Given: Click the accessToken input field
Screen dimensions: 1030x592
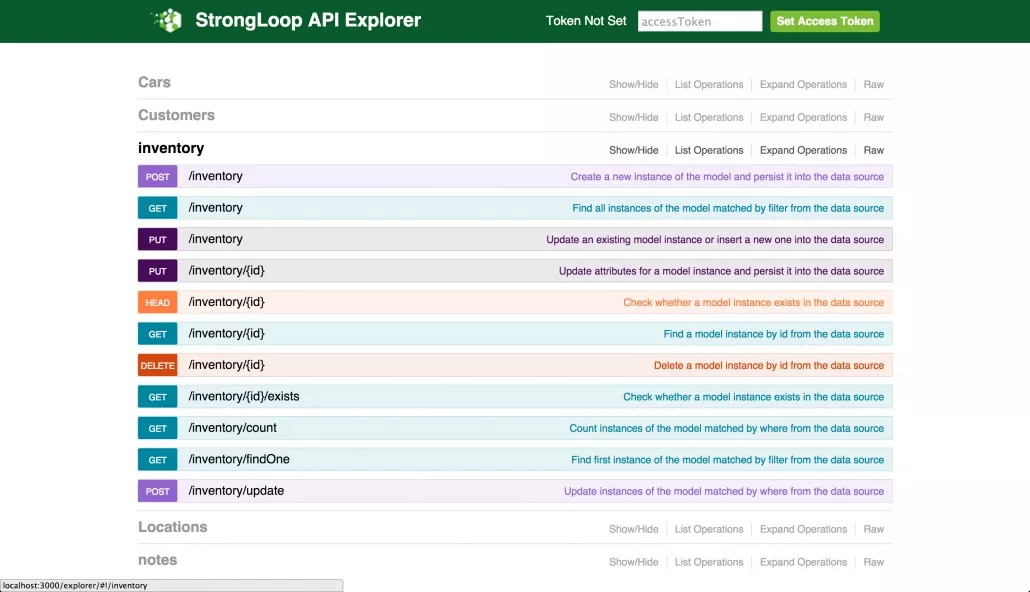Looking at the screenshot, I should [699, 21].
